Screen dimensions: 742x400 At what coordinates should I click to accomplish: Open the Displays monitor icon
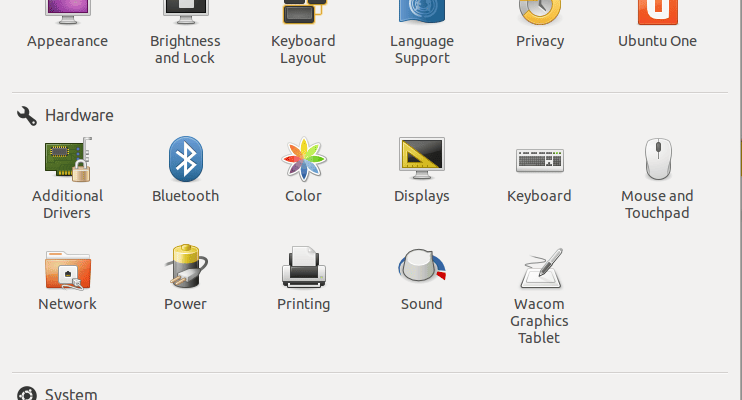pos(422,158)
